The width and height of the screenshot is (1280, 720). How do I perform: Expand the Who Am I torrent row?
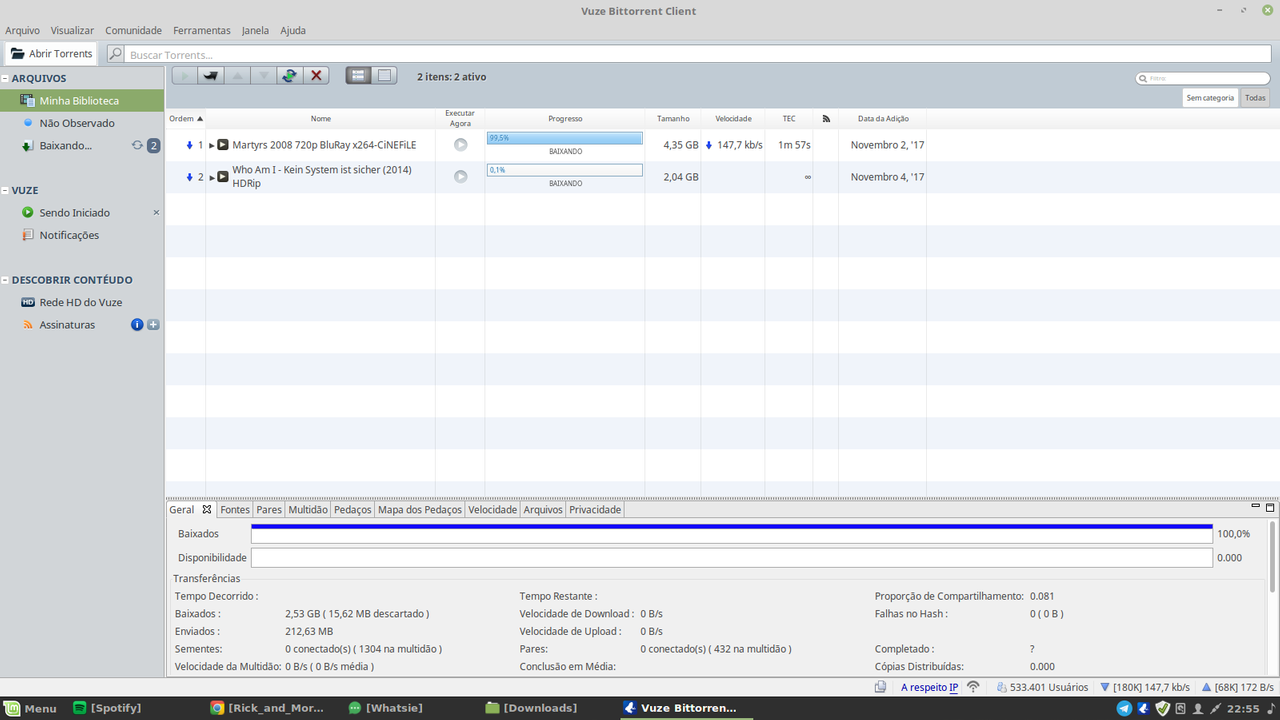pyautogui.click(x=212, y=177)
